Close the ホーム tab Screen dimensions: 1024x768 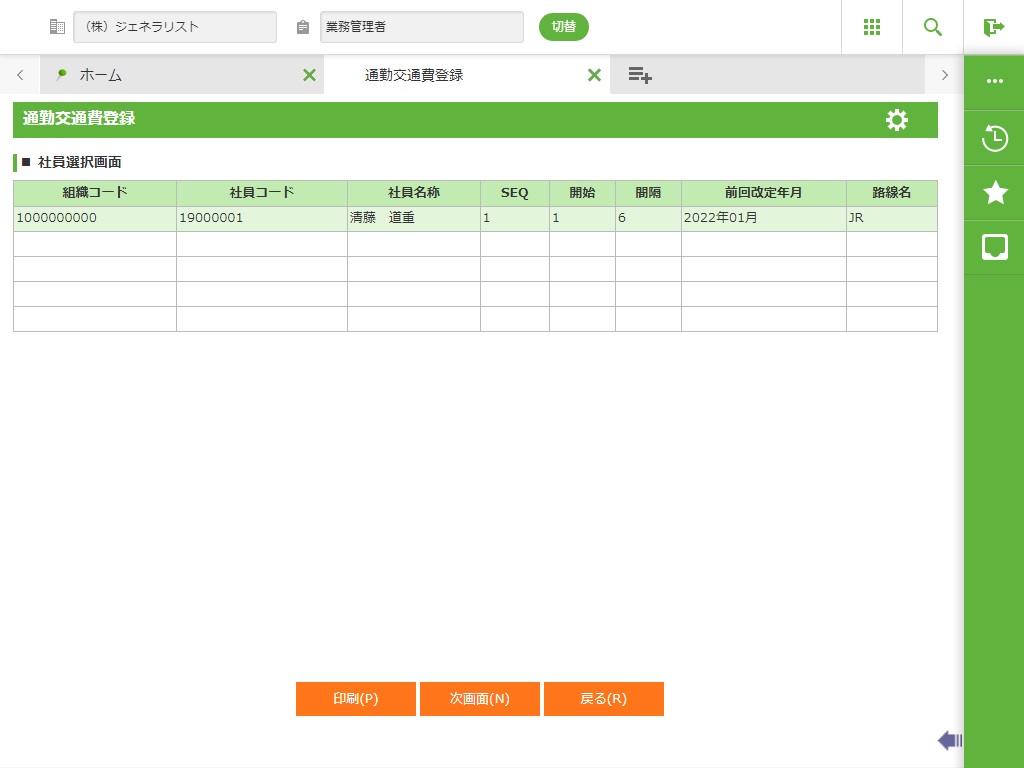tap(309, 75)
